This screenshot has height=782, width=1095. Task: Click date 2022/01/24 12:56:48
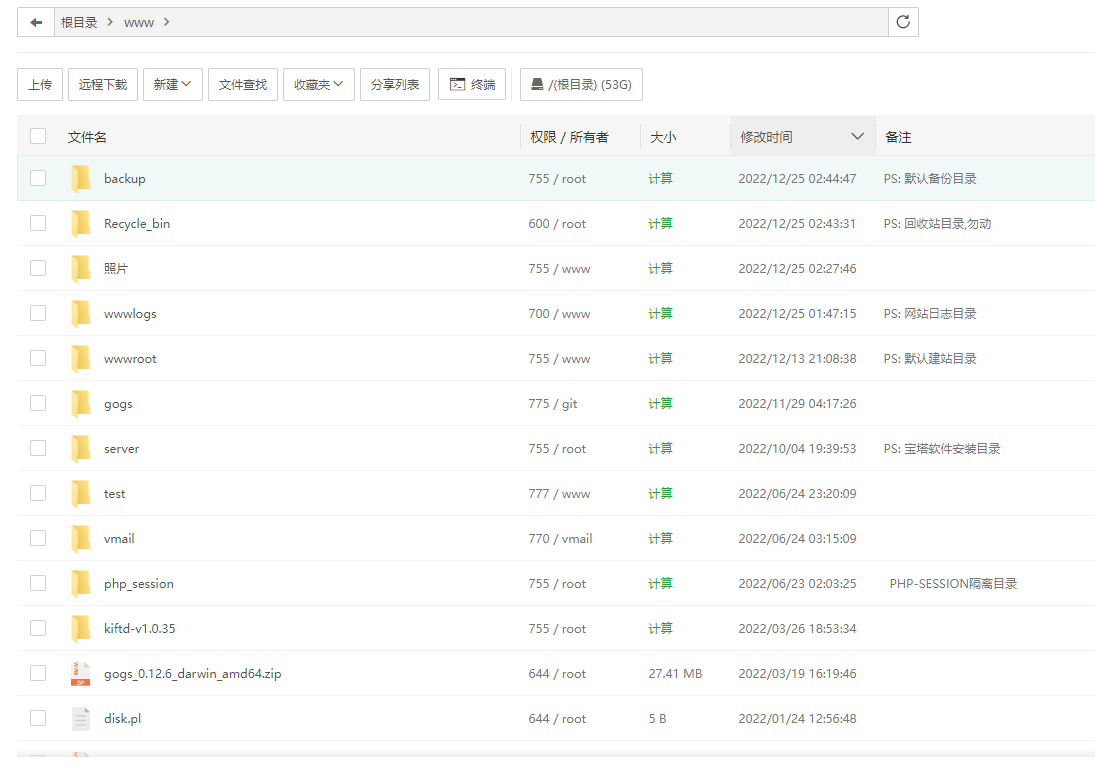[x=798, y=718]
